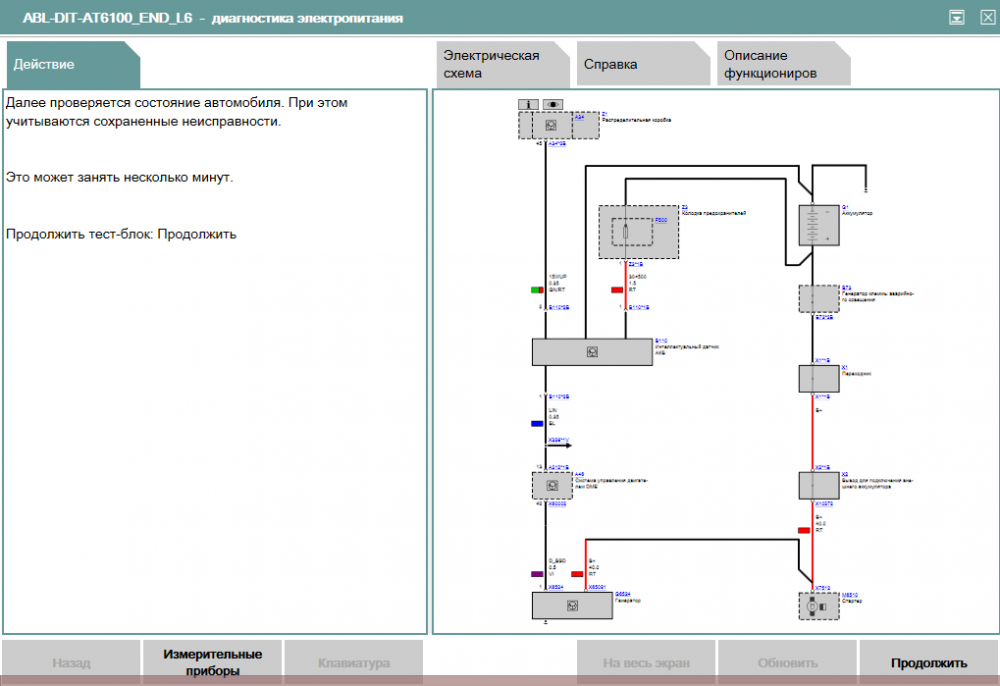Click the info icon above the diagram

point(529,104)
